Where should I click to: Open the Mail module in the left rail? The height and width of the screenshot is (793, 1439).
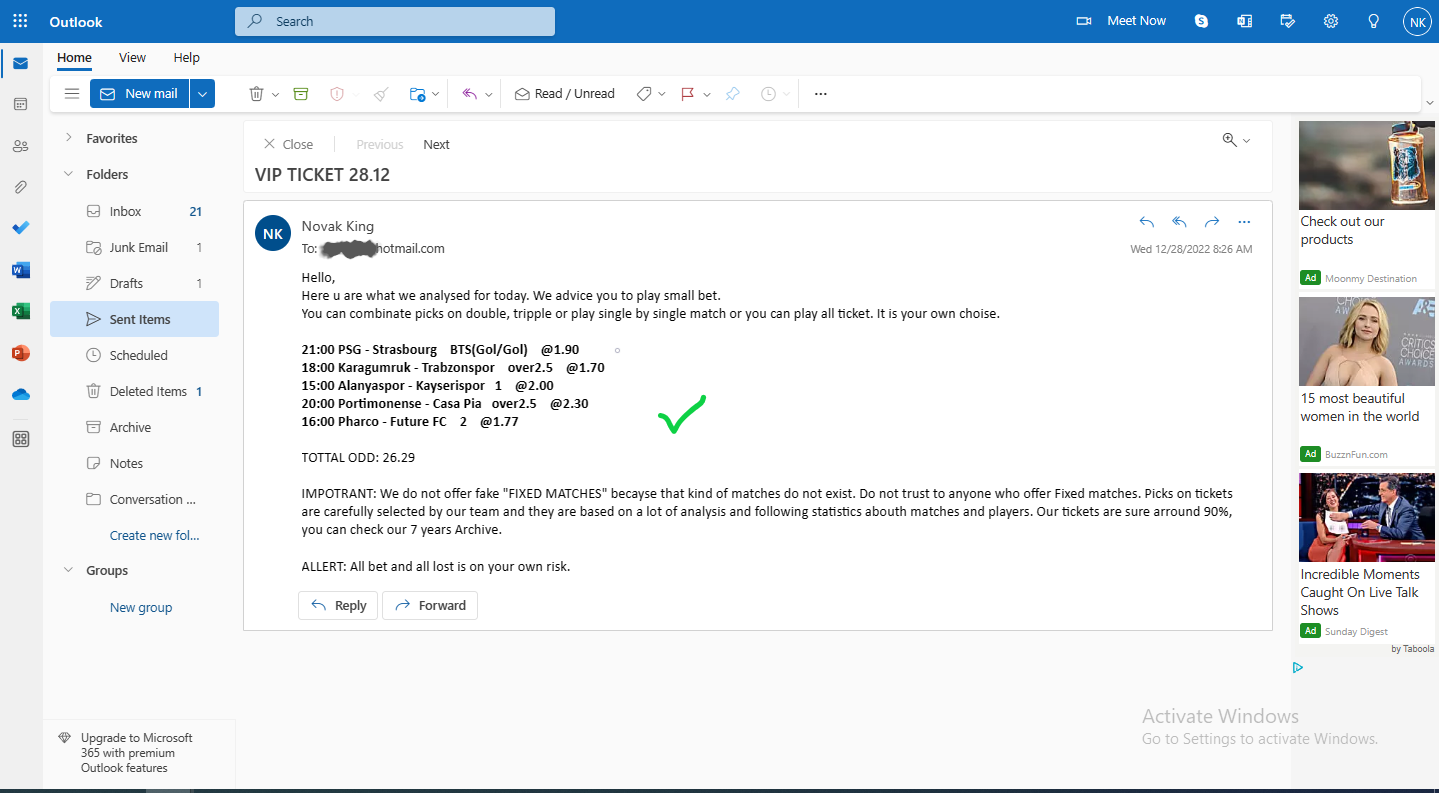point(20,63)
